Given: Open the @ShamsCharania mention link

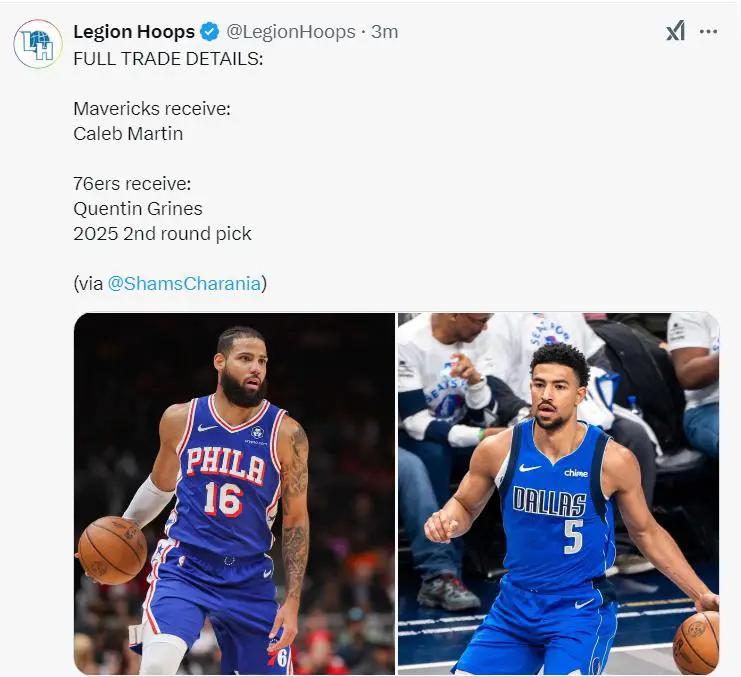Looking at the screenshot, I should pyautogui.click(x=184, y=283).
